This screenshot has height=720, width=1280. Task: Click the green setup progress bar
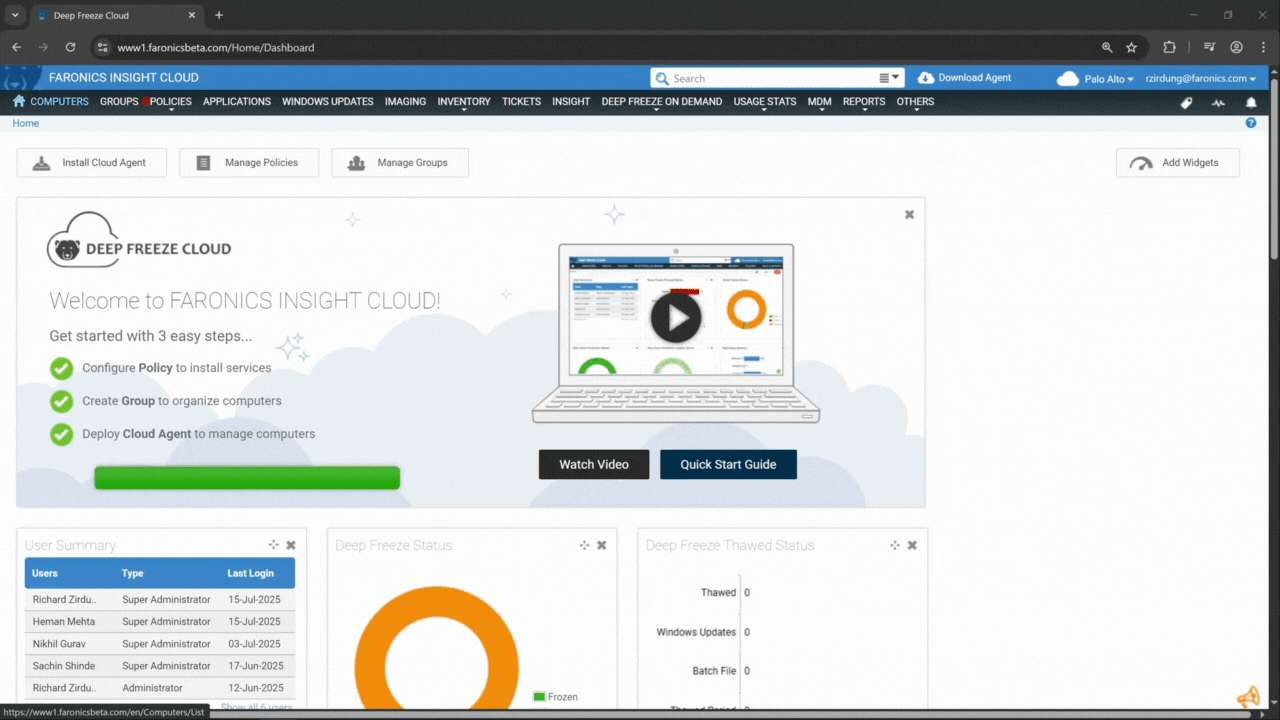pos(247,478)
